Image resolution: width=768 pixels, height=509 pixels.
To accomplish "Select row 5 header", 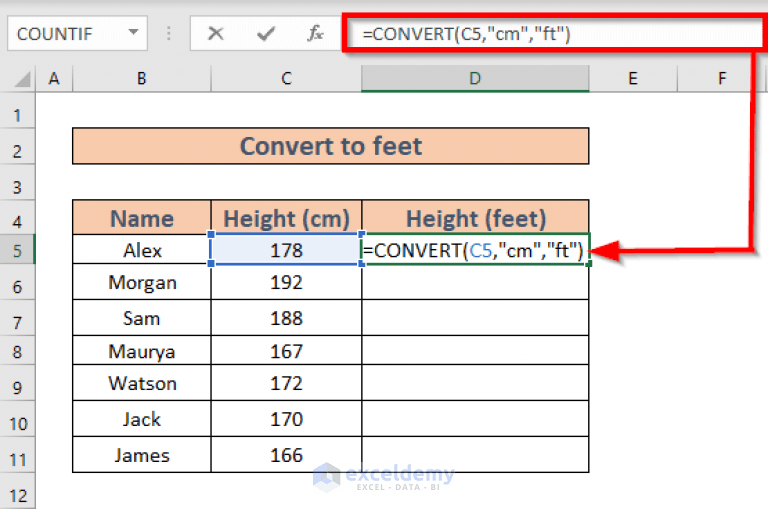I will 18,250.
